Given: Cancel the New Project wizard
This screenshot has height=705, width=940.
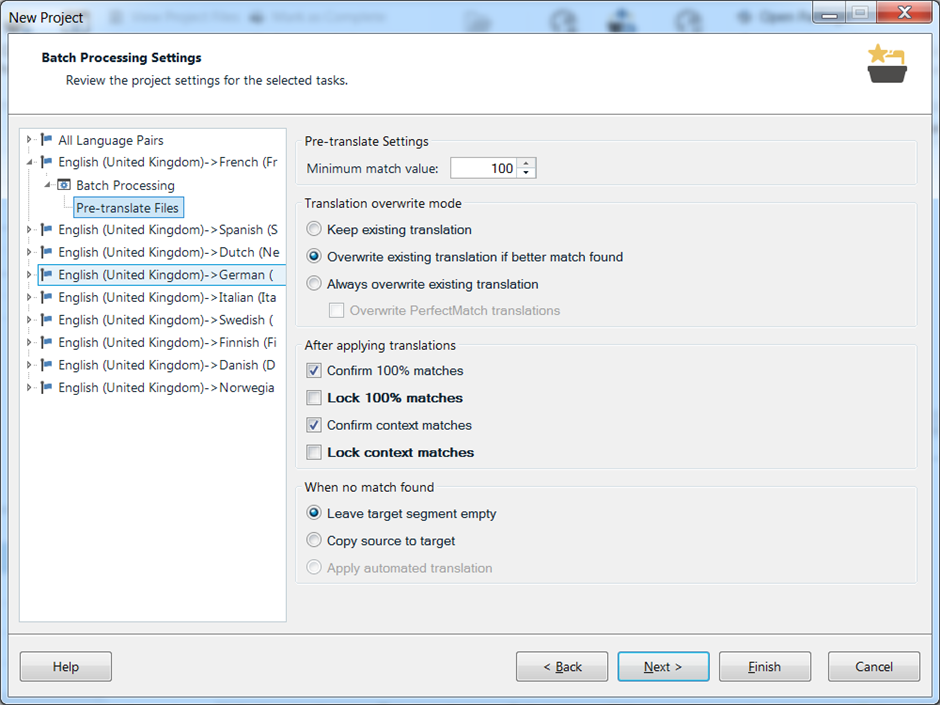Looking at the screenshot, I should (873, 667).
